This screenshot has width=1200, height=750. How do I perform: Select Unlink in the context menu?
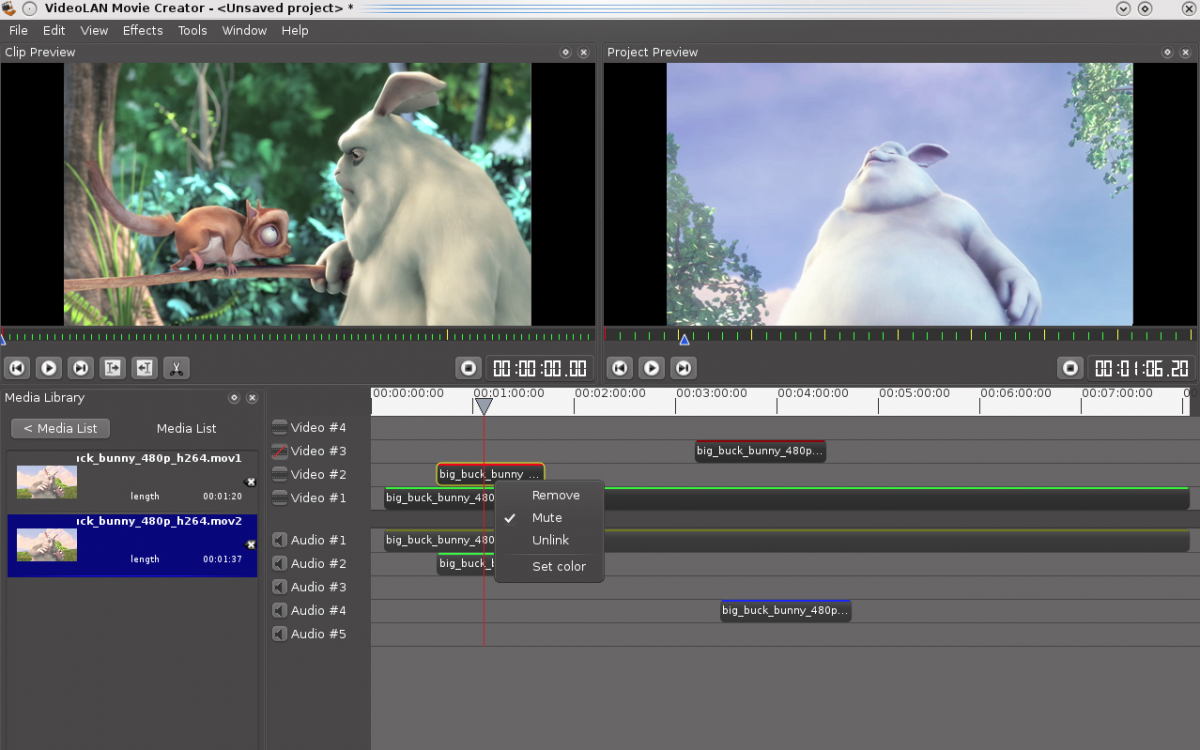tap(550, 540)
